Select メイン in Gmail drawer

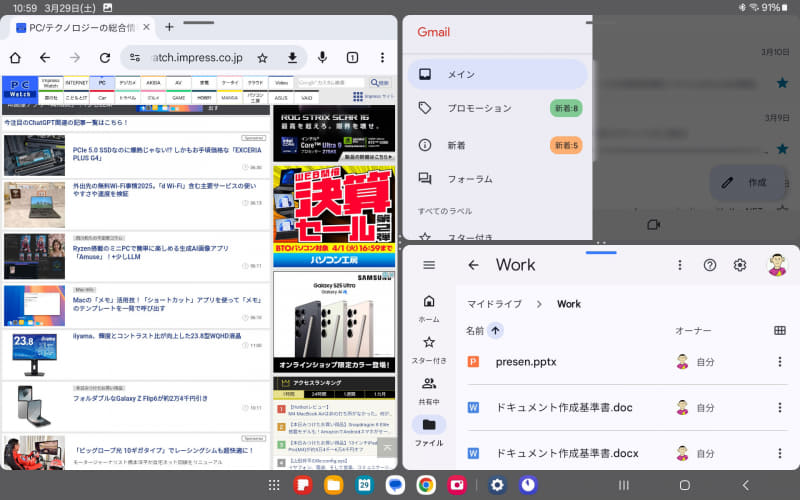pyautogui.click(x=497, y=74)
